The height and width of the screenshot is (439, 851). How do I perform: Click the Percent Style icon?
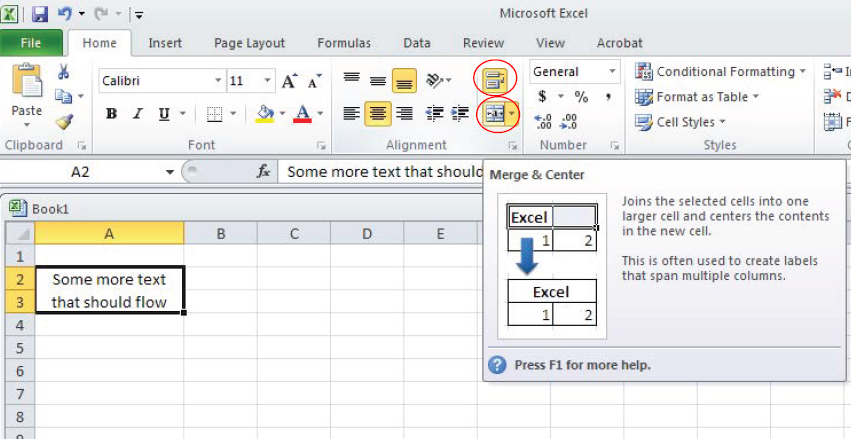click(x=581, y=97)
